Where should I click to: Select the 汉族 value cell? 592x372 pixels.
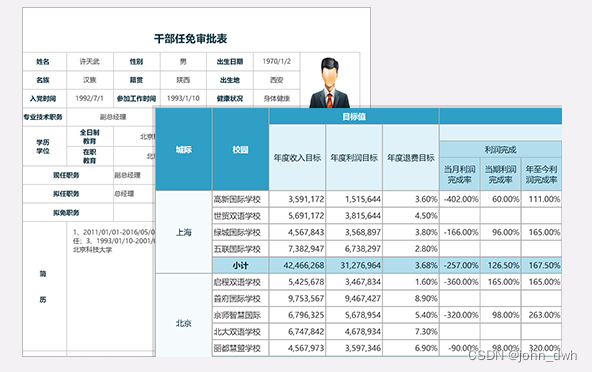click(89, 80)
